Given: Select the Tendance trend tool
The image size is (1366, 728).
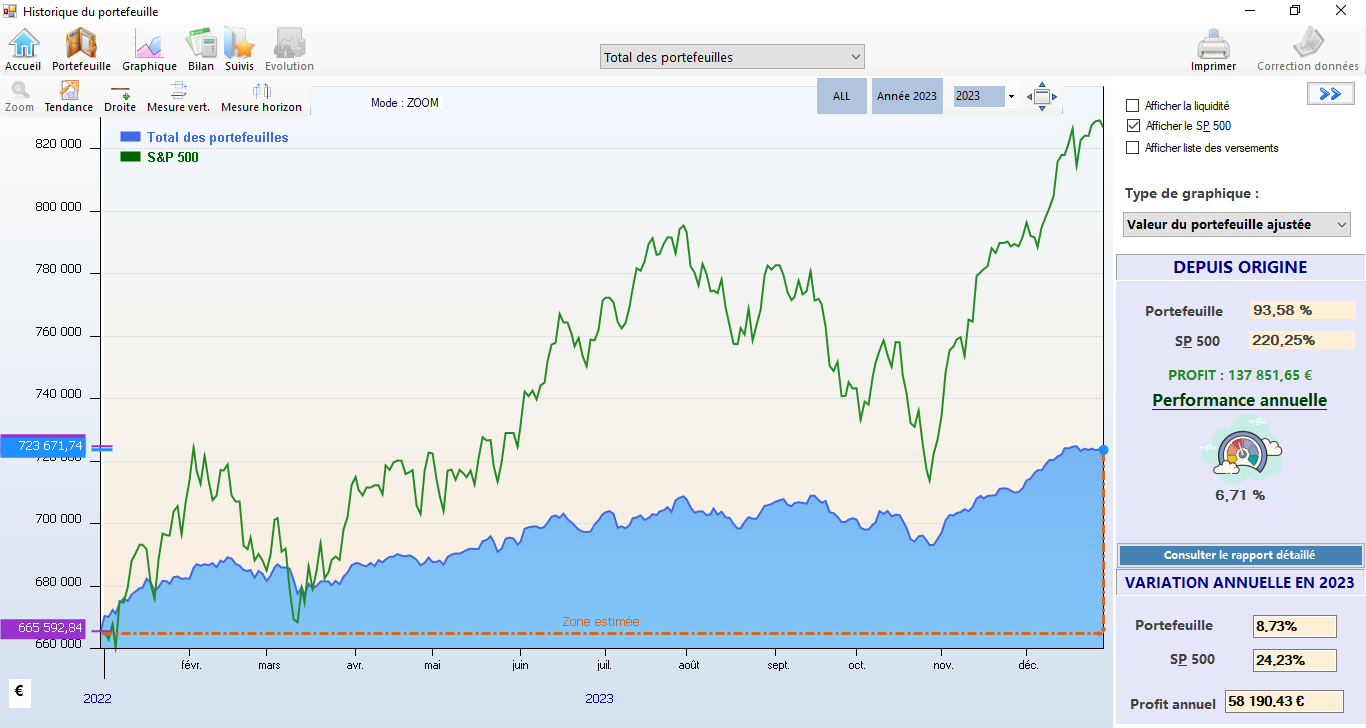Looking at the screenshot, I should click(x=69, y=97).
